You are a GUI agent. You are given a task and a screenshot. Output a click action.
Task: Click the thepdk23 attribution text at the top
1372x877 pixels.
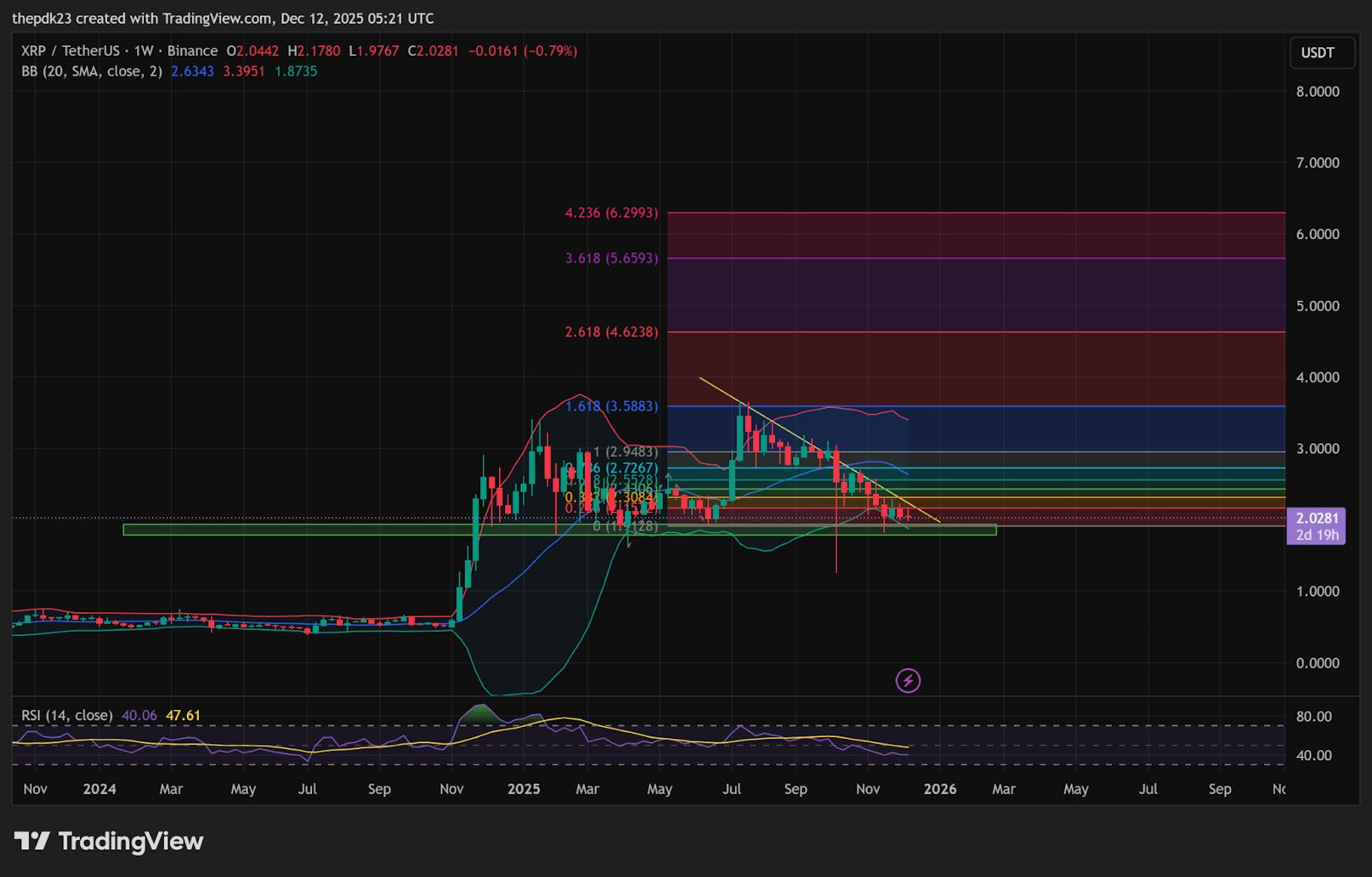click(44, 18)
